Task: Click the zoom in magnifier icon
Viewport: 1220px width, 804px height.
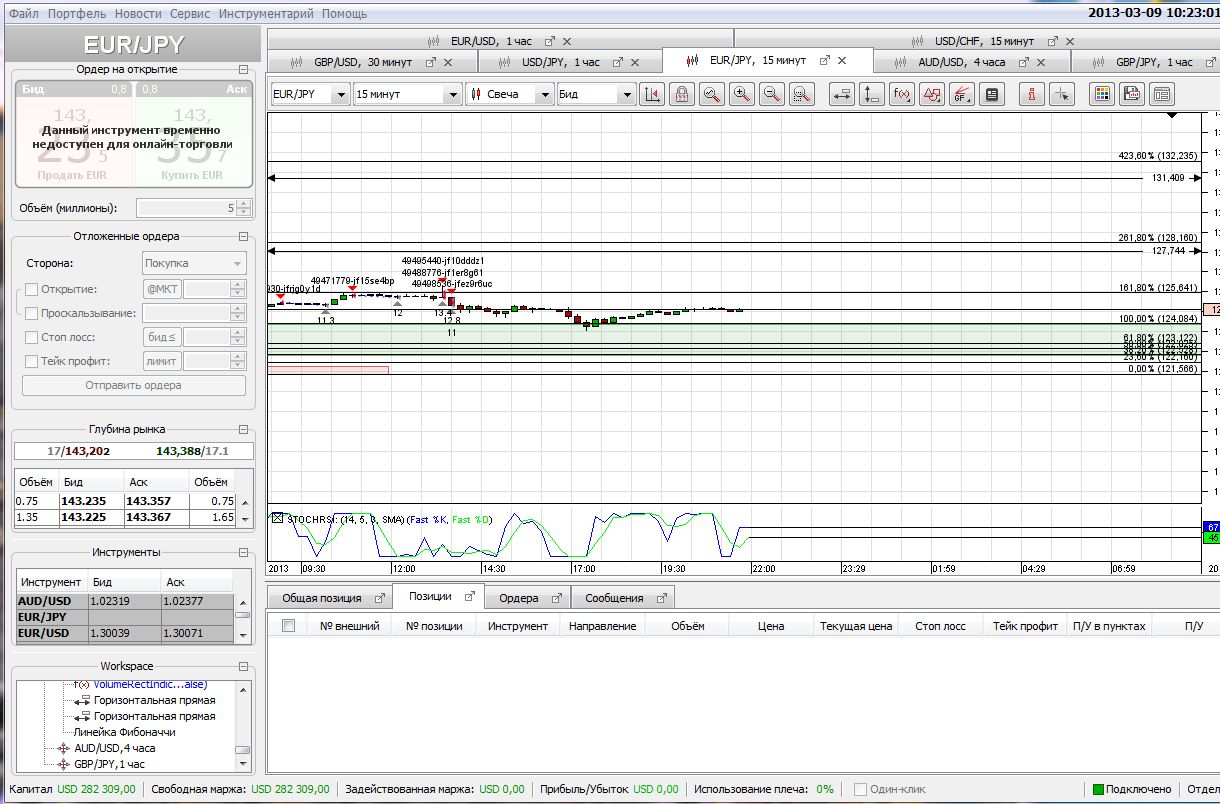Action: click(741, 95)
